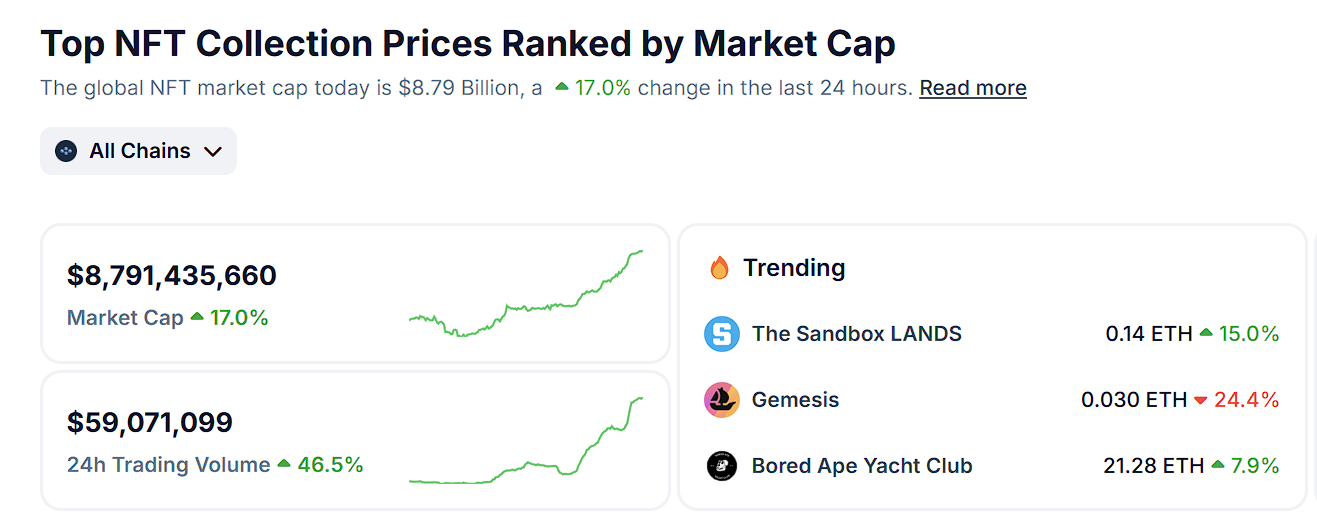This screenshot has height=522, width=1317.
Task: Click the $59,071,099 trading volume value
Action: pyautogui.click(x=150, y=422)
